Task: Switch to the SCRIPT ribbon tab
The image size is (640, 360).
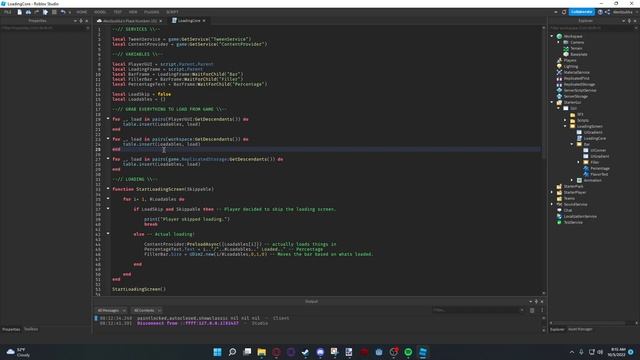Action: click(172, 12)
